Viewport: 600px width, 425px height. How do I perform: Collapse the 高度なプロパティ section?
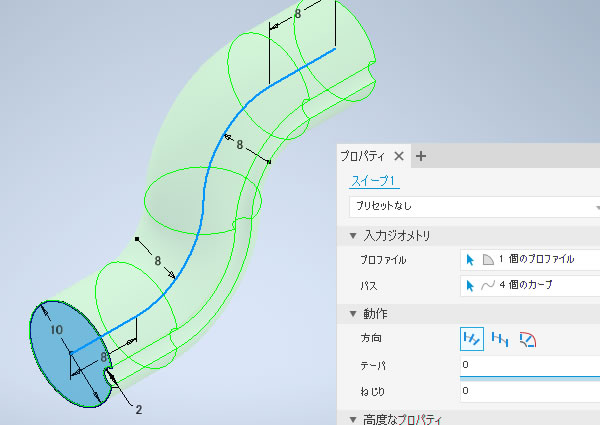click(x=353, y=420)
